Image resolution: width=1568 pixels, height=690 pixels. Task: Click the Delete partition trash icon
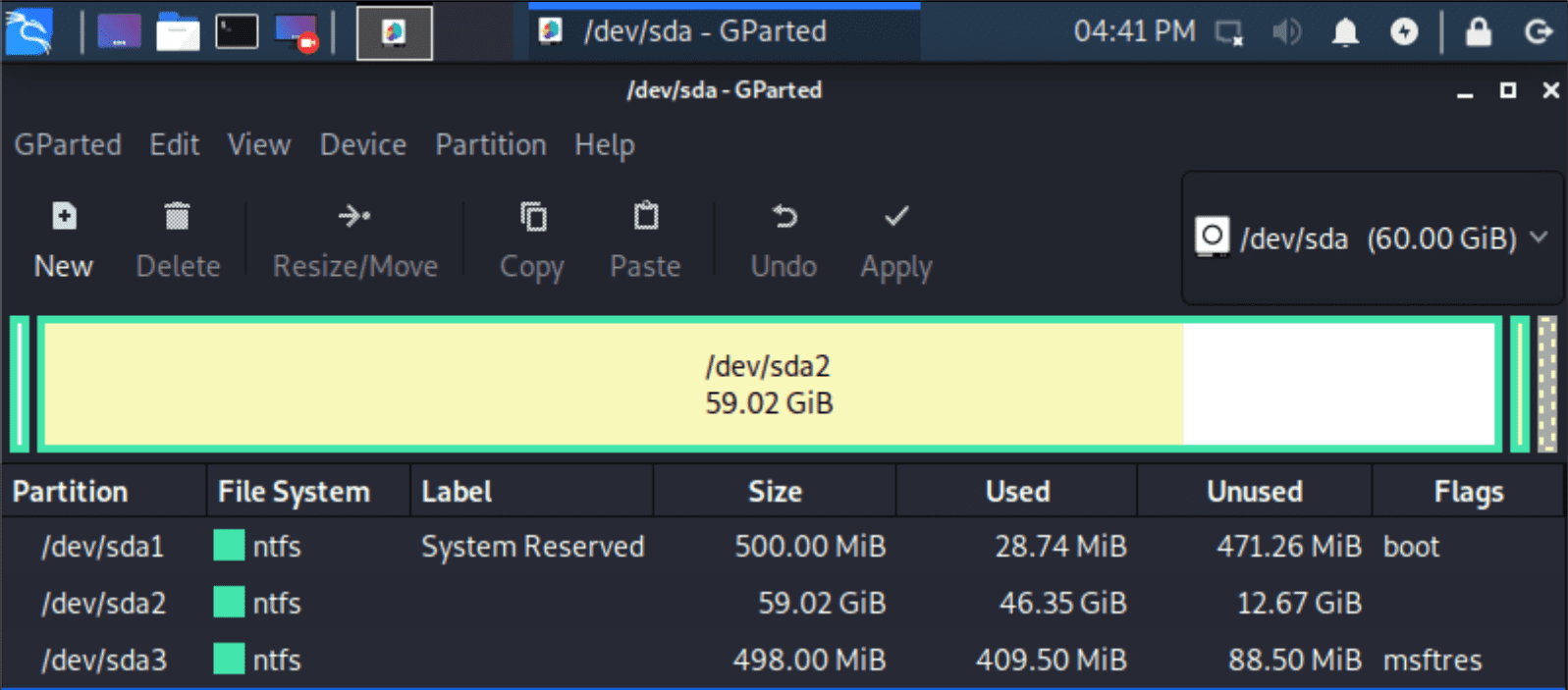(177, 216)
